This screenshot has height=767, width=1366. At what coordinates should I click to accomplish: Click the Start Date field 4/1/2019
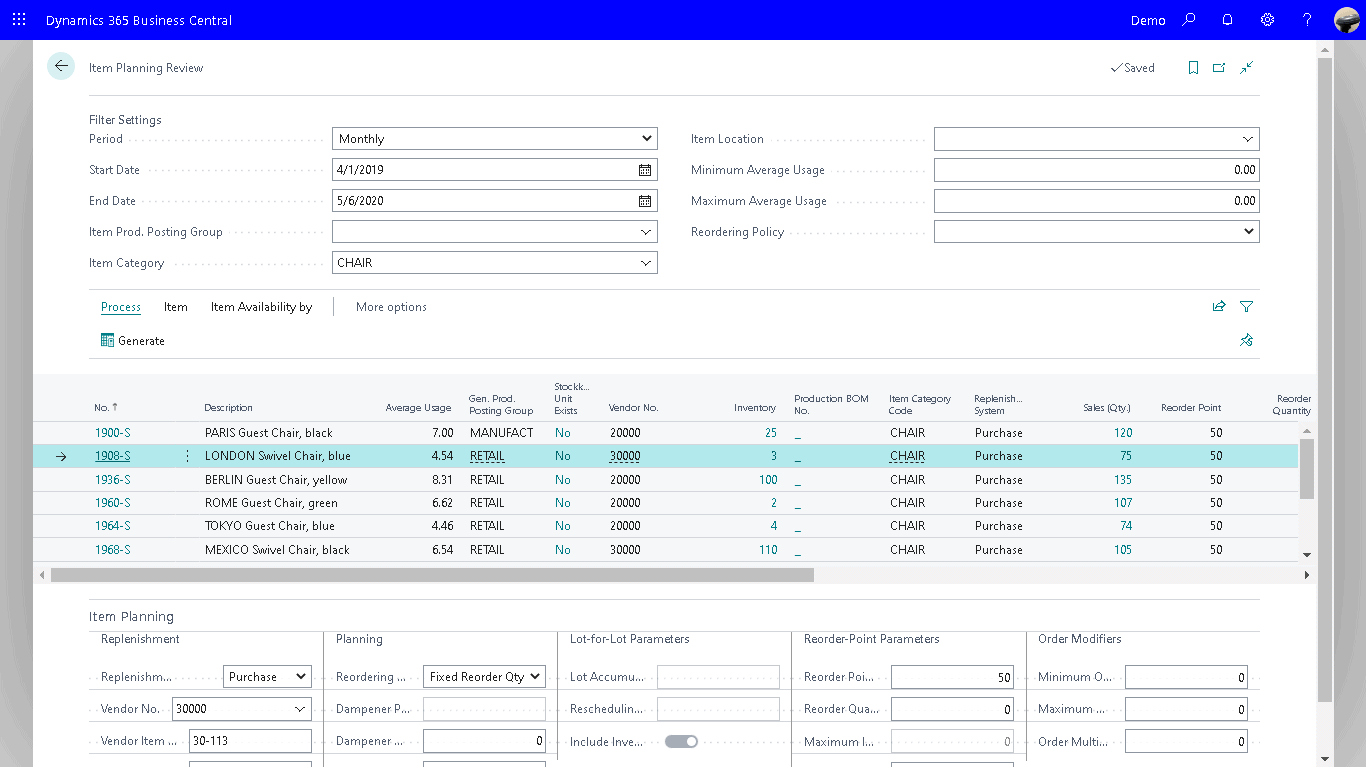(x=483, y=170)
